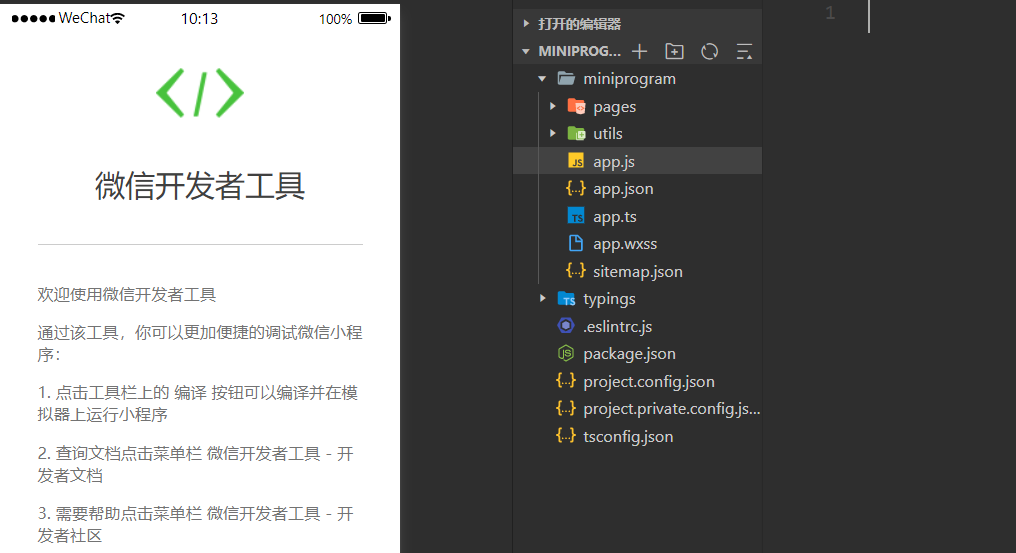Click the miniprogram folder icon
Screen dimensions: 1016x553
pos(566,78)
